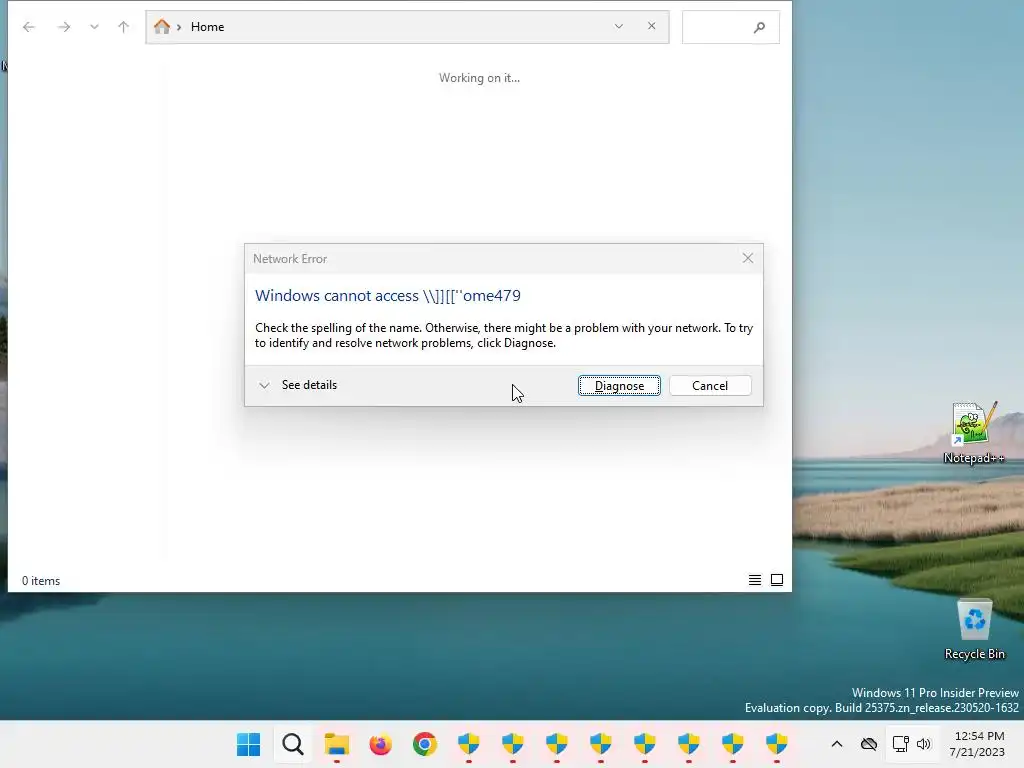
Task: Go back in File Explorer
Action: pyautogui.click(x=29, y=27)
